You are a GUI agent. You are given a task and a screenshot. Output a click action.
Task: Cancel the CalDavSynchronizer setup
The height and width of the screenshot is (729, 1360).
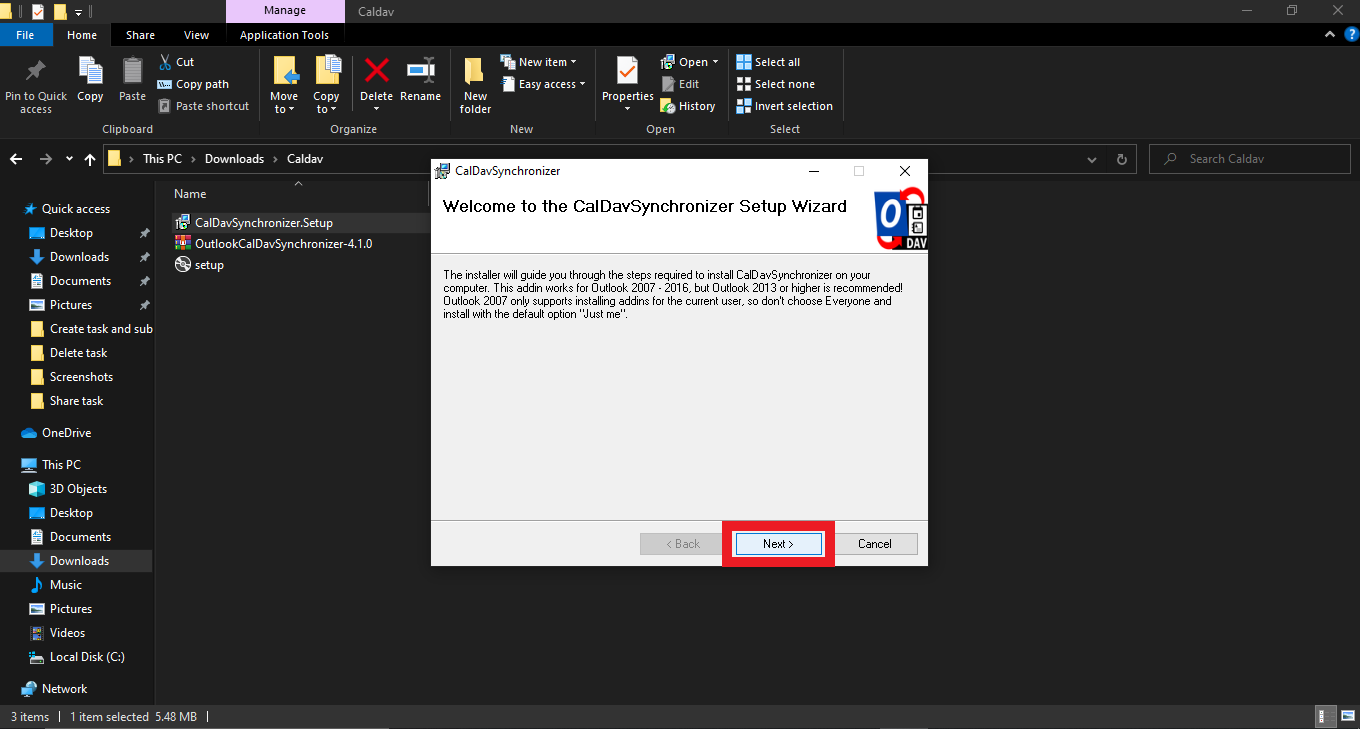(874, 544)
